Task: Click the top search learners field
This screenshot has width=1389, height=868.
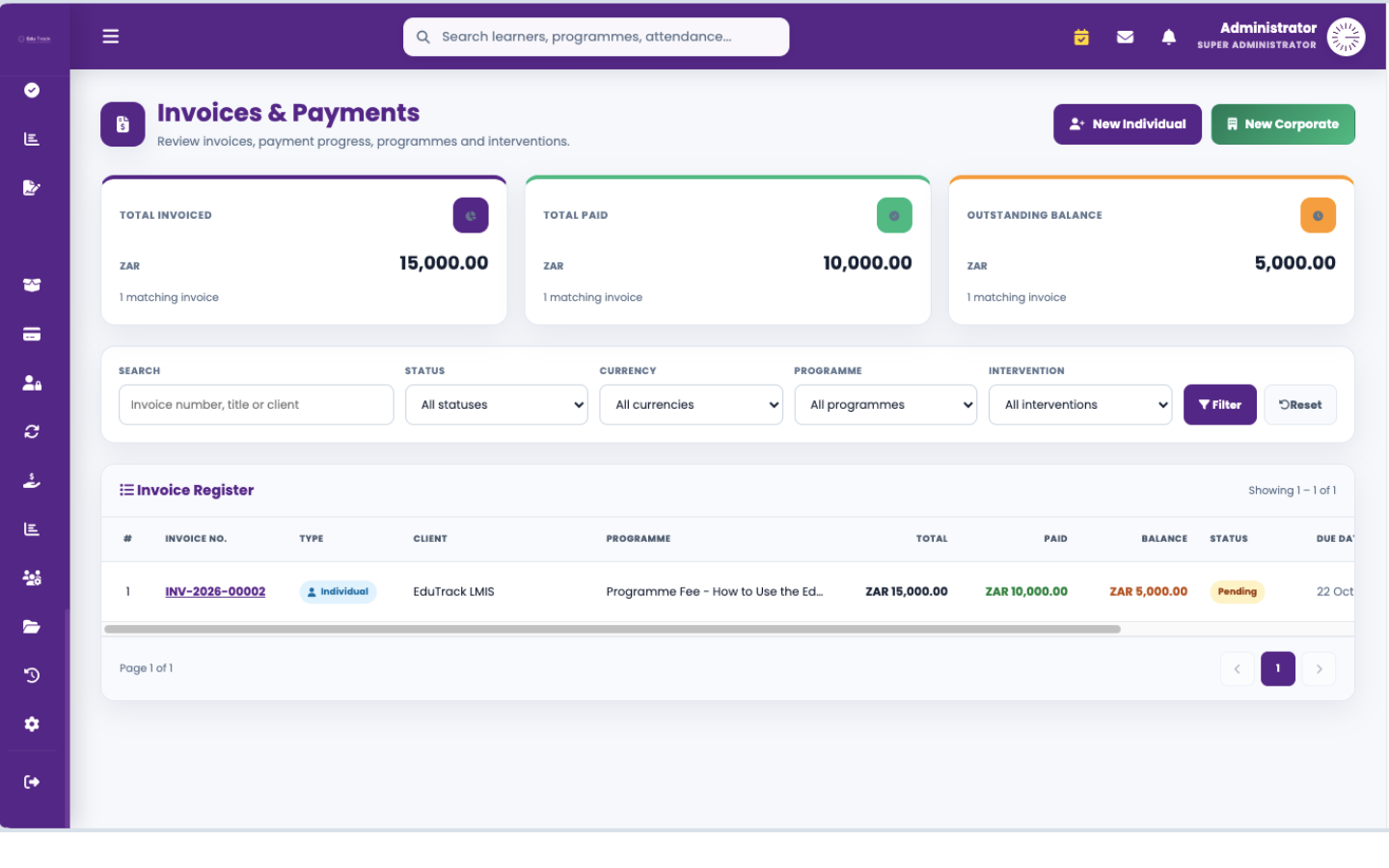Action: (x=596, y=37)
